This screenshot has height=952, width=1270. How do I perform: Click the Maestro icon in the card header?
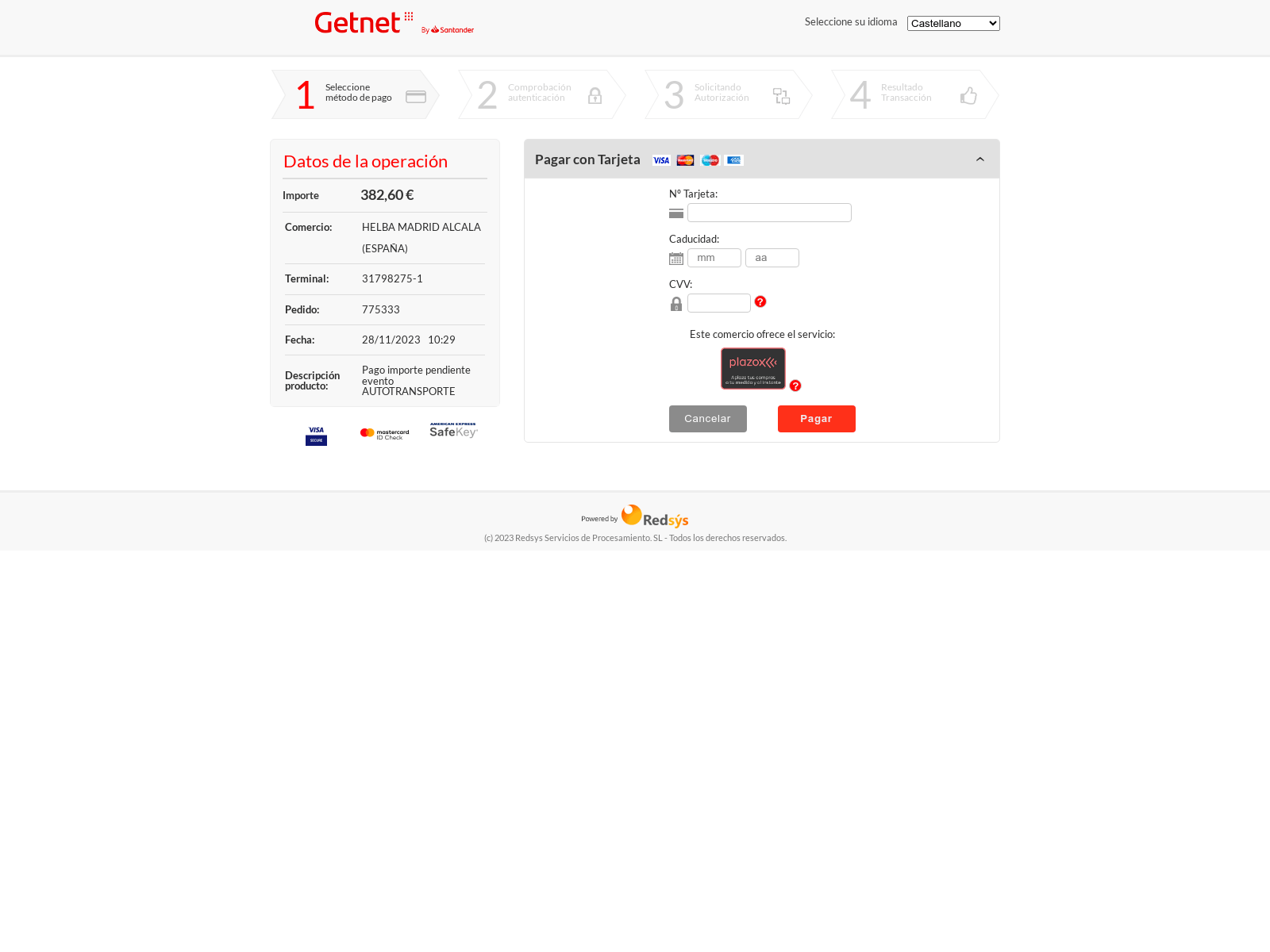[710, 160]
